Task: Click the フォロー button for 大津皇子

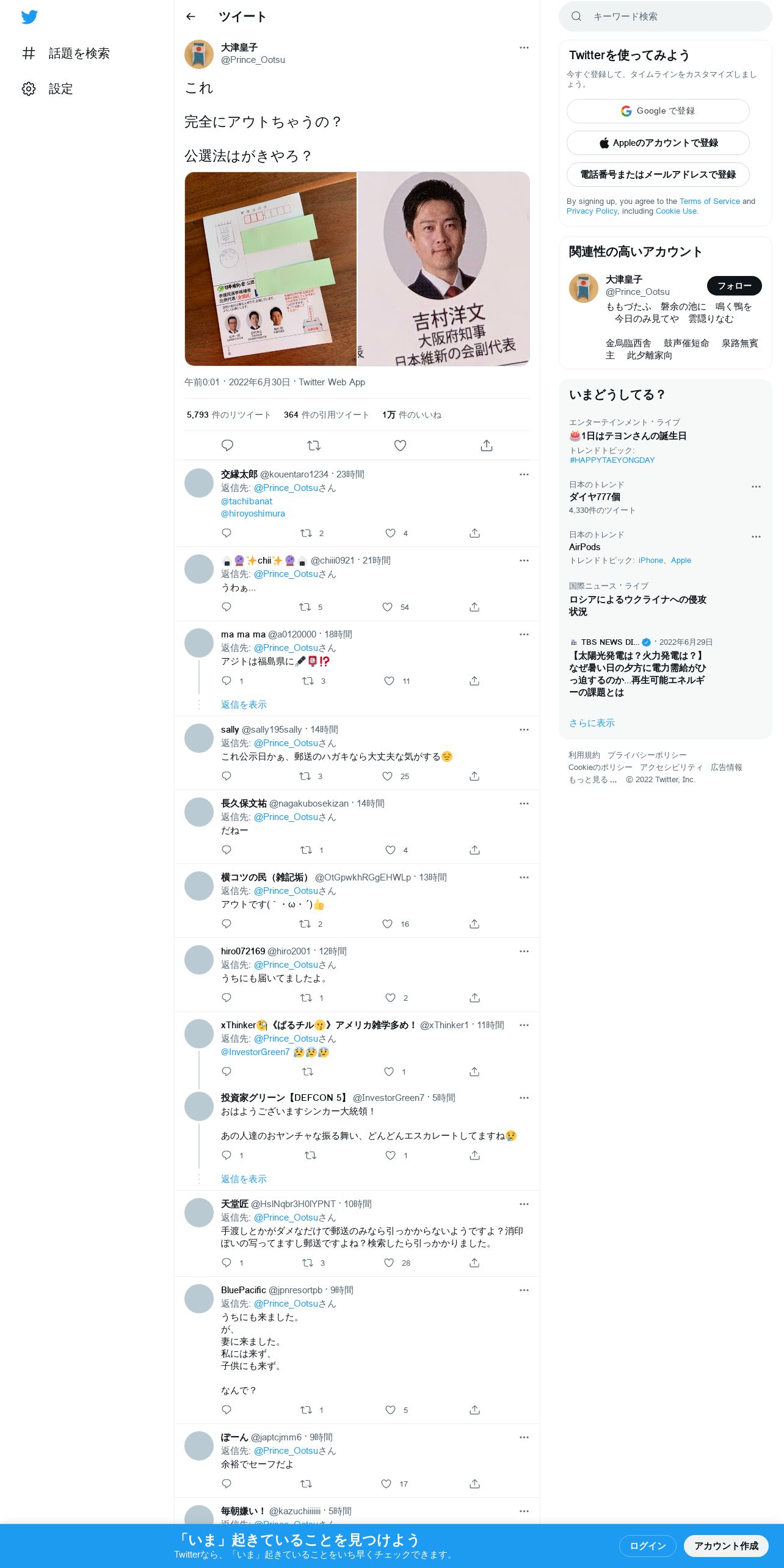Action: pos(734,286)
